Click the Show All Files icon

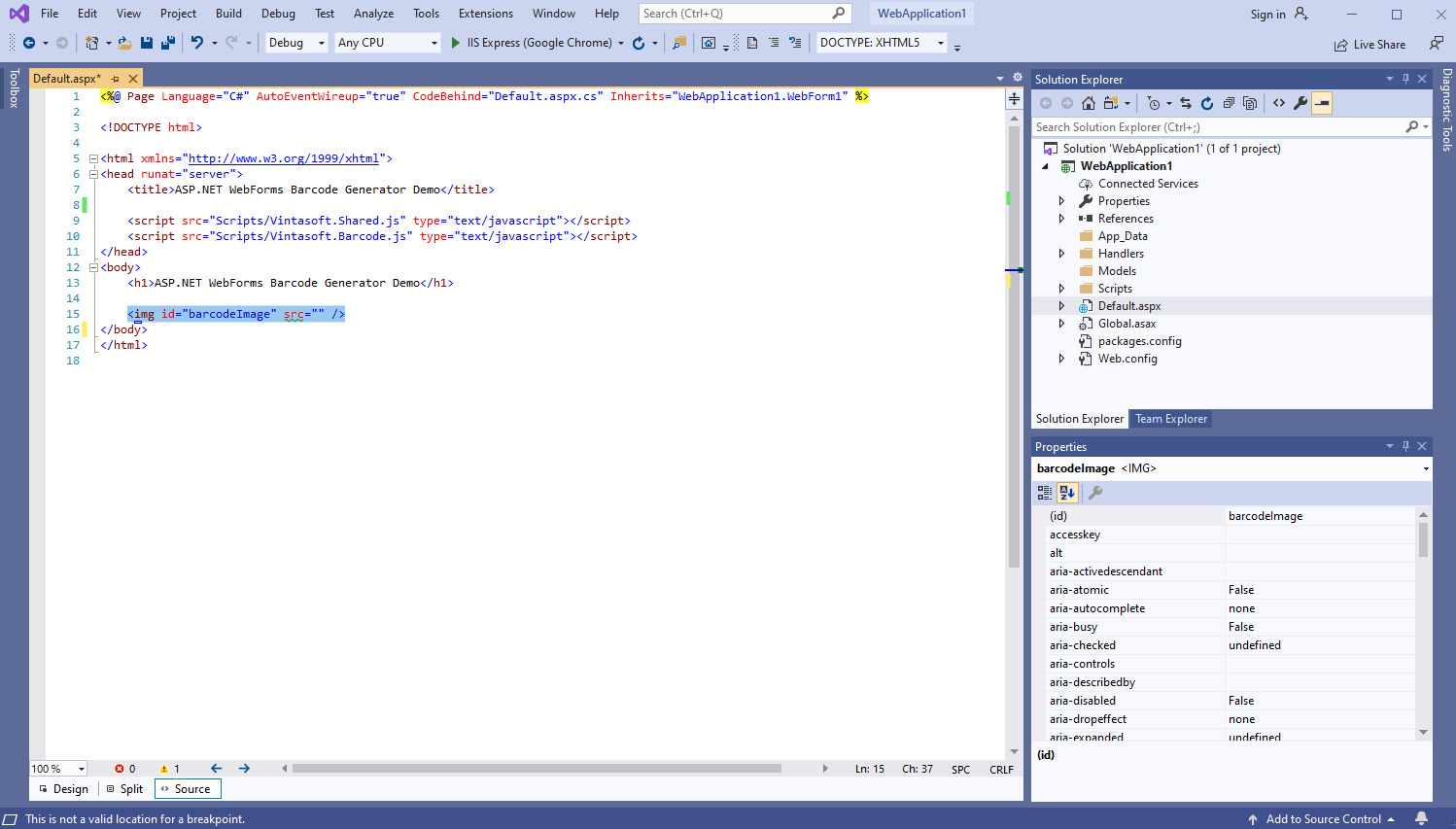pos(1250,103)
